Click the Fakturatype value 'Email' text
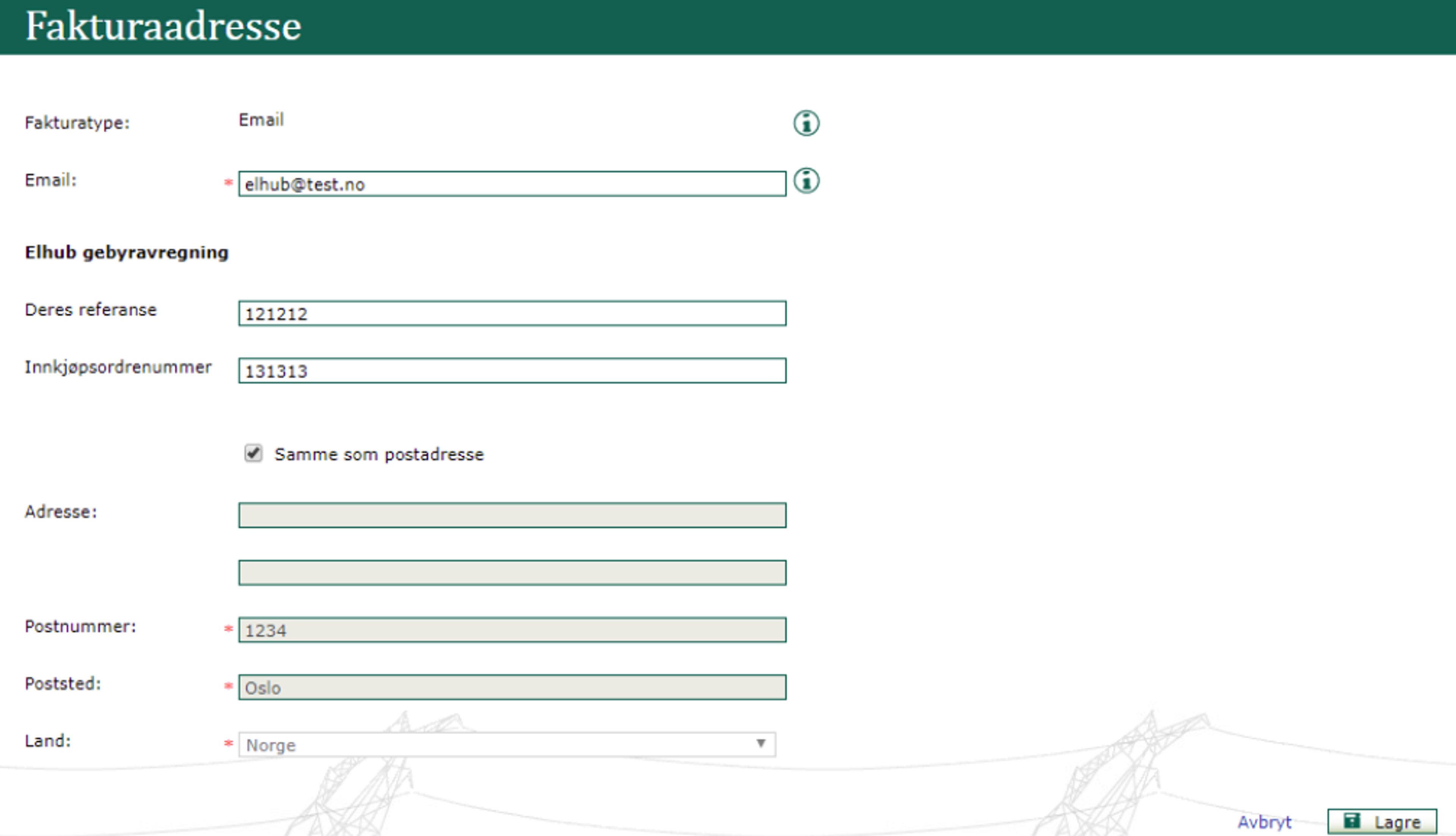Image resolution: width=1456 pixels, height=836 pixels. click(x=261, y=120)
